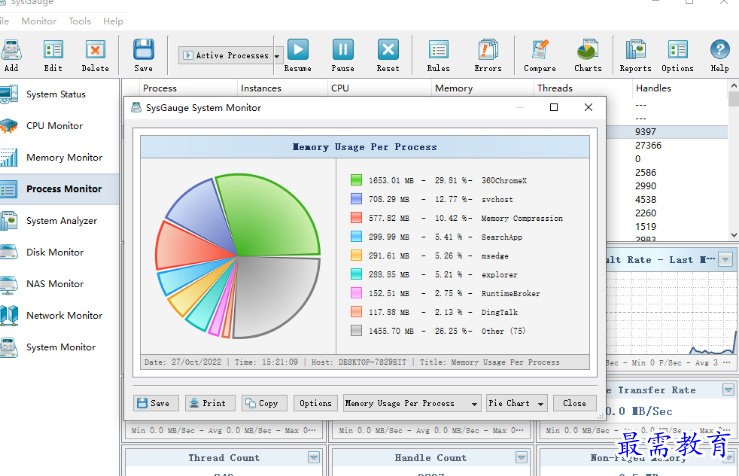This screenshot has height=476, width=739.
Task: Select Memory Monitor in the sidebar
Action: 59,157
